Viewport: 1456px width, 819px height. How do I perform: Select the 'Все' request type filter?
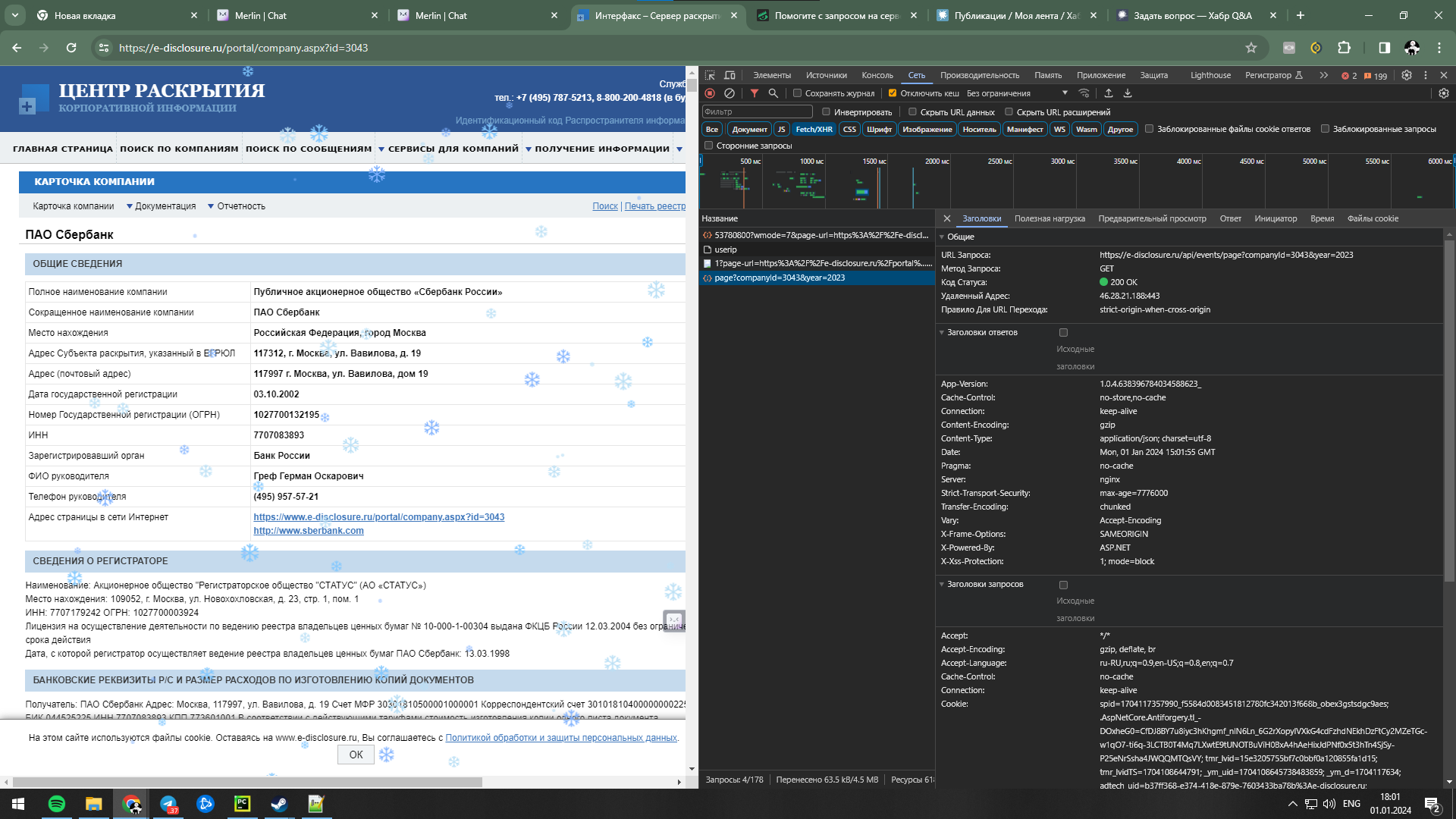tap(712, 129)
